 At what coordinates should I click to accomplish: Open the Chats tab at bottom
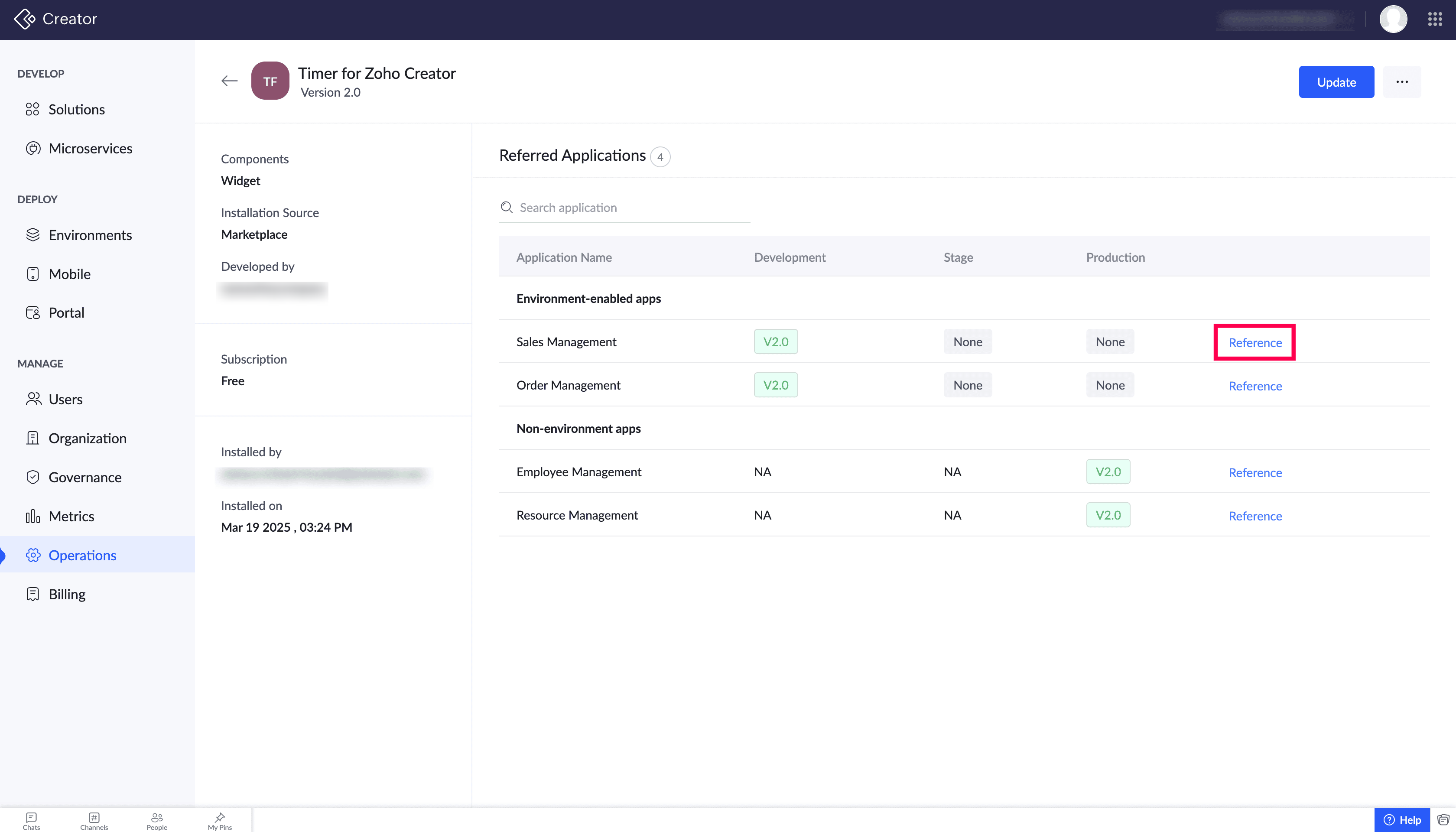[x=32, y=821]
